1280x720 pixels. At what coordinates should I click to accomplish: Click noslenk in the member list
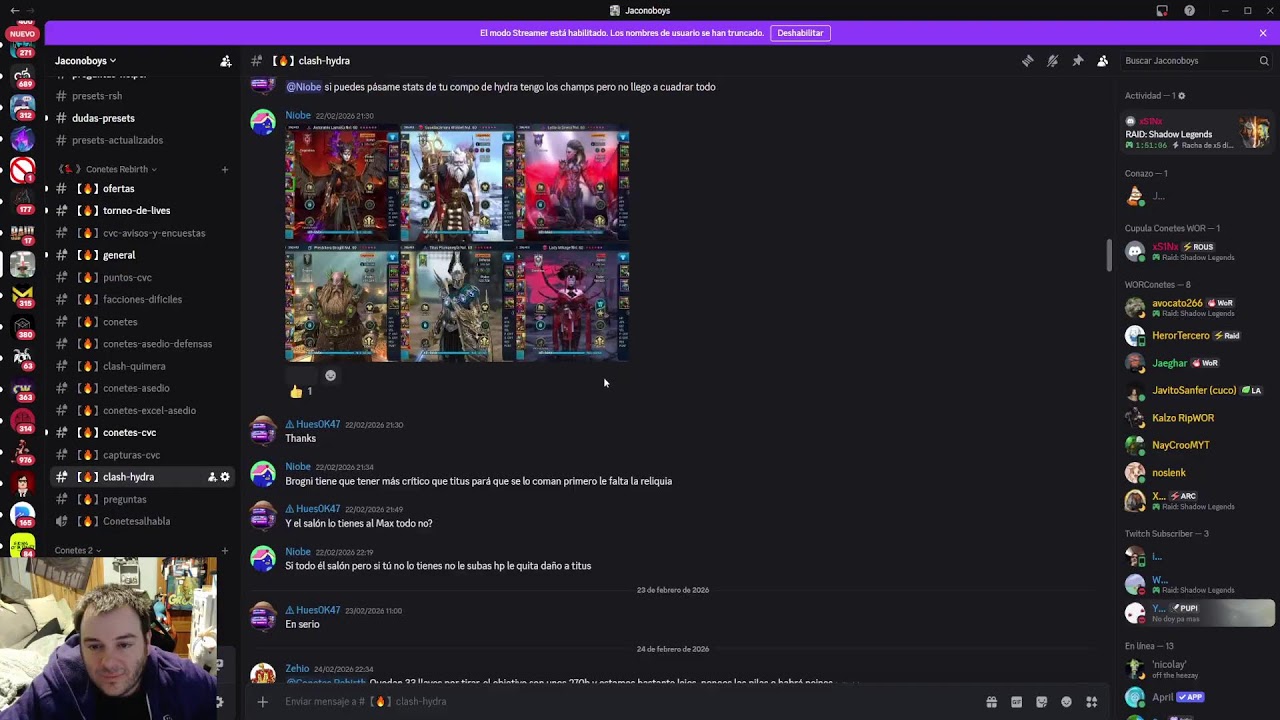(x=1197, y=473)
